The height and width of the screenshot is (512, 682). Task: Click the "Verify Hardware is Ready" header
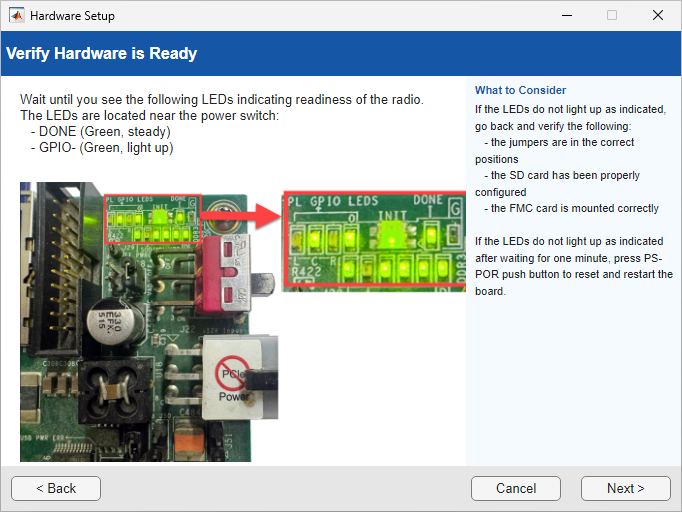pyautogui.click(x=102, y=54)
